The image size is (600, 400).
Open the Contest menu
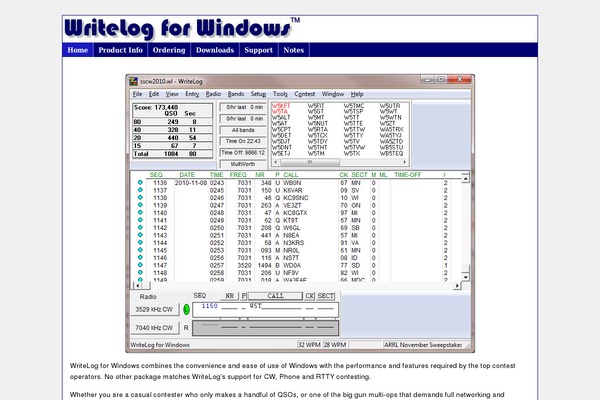click(x=305, y=94)
